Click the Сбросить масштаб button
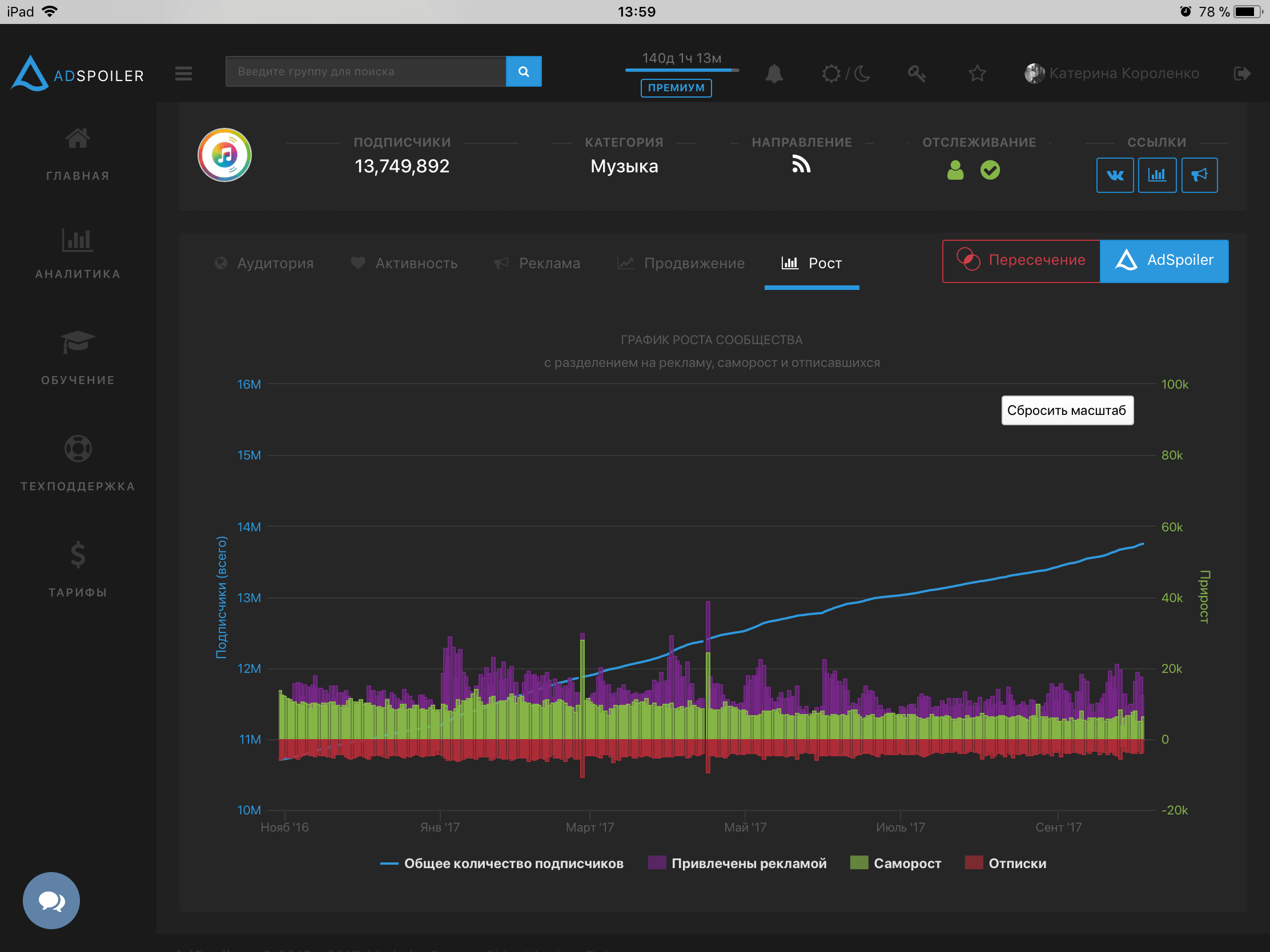The image size is (1270, 952). pyautogui.click(x=1067, y=410)
